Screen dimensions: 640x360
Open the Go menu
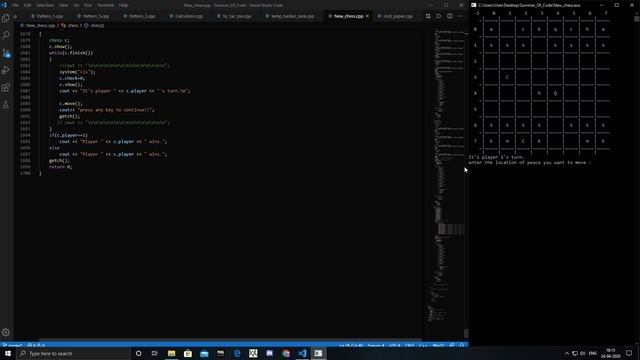point(76,5)
